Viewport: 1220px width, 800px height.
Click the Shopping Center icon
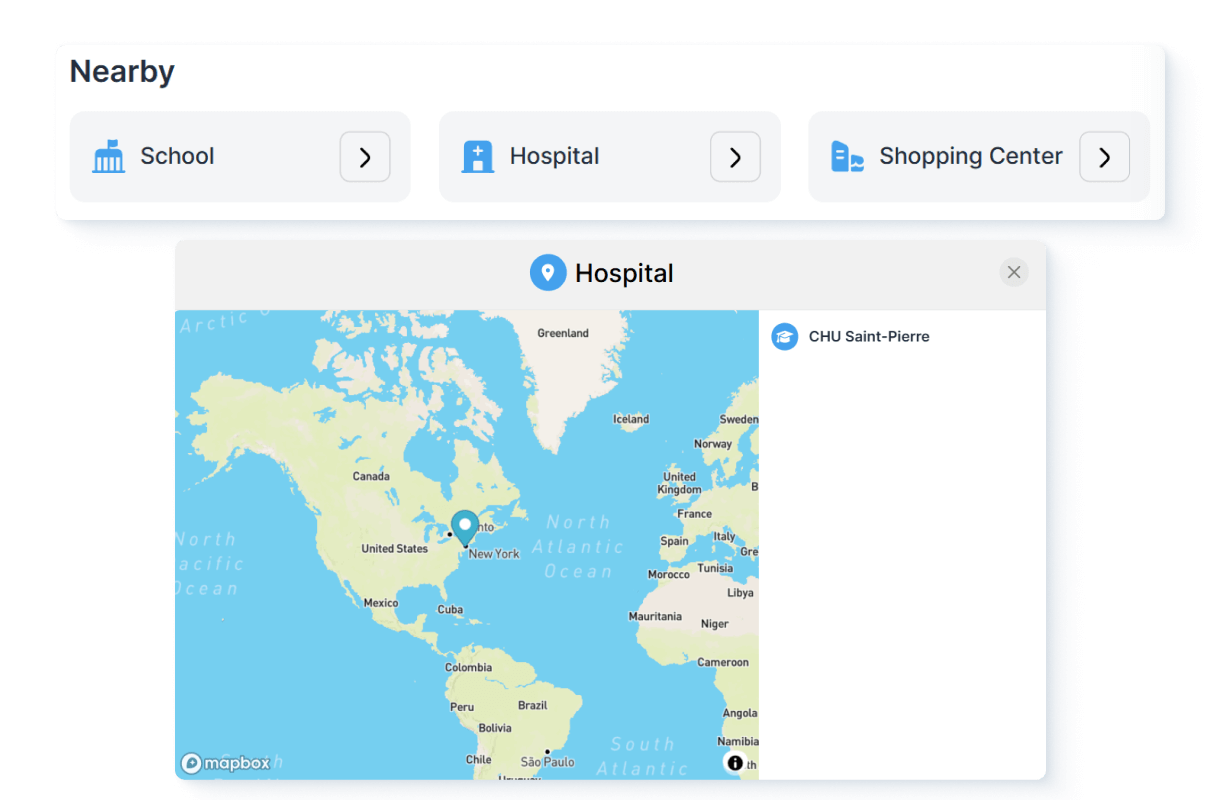[847, 157]
